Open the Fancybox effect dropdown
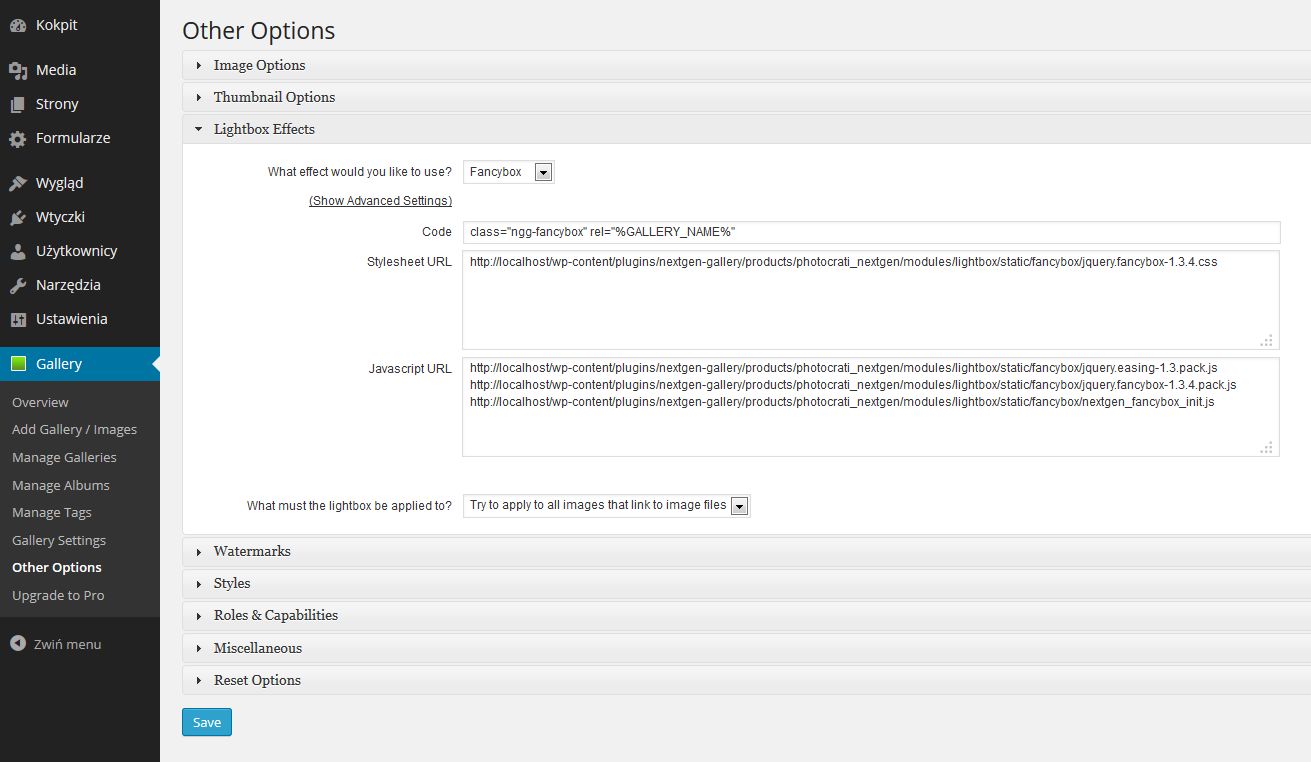The height and width of the screenshot is (762, 1311). click(x=508, y=172)
